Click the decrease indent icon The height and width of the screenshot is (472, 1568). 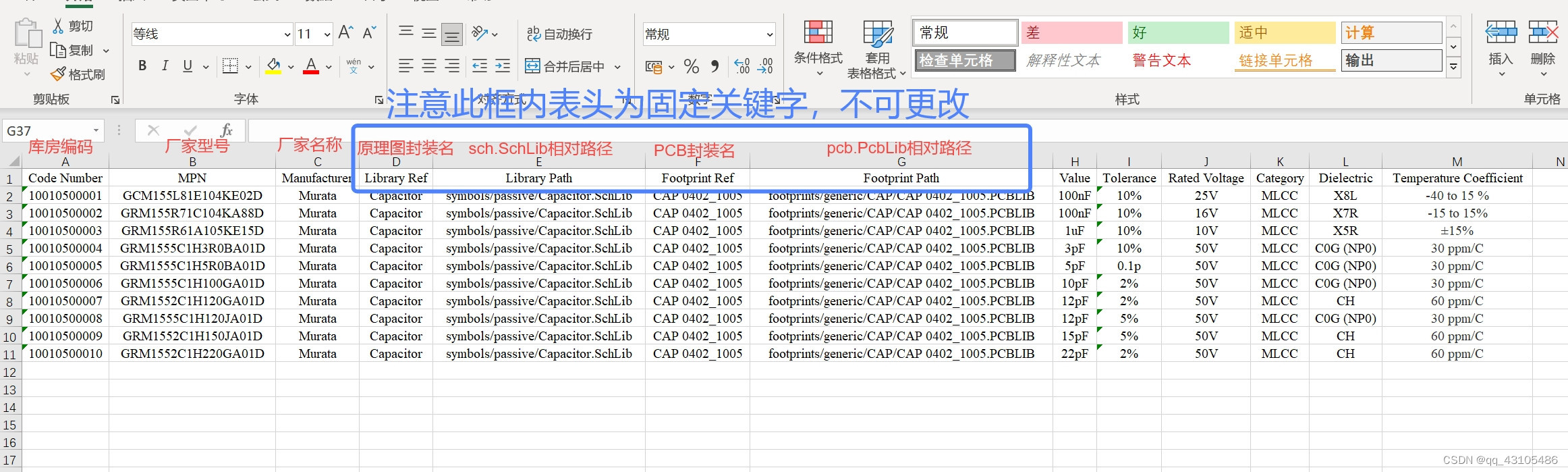click(480, 65)
